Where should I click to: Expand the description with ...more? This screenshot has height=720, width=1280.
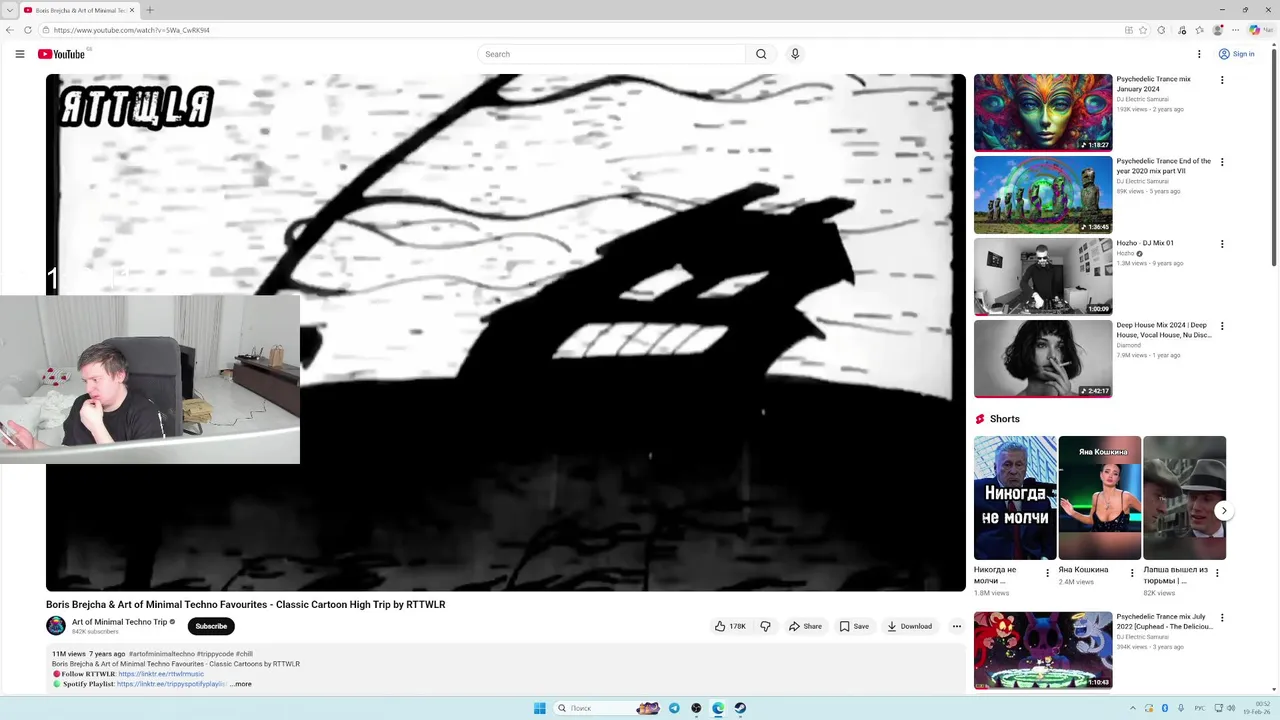tap(241, 684)
